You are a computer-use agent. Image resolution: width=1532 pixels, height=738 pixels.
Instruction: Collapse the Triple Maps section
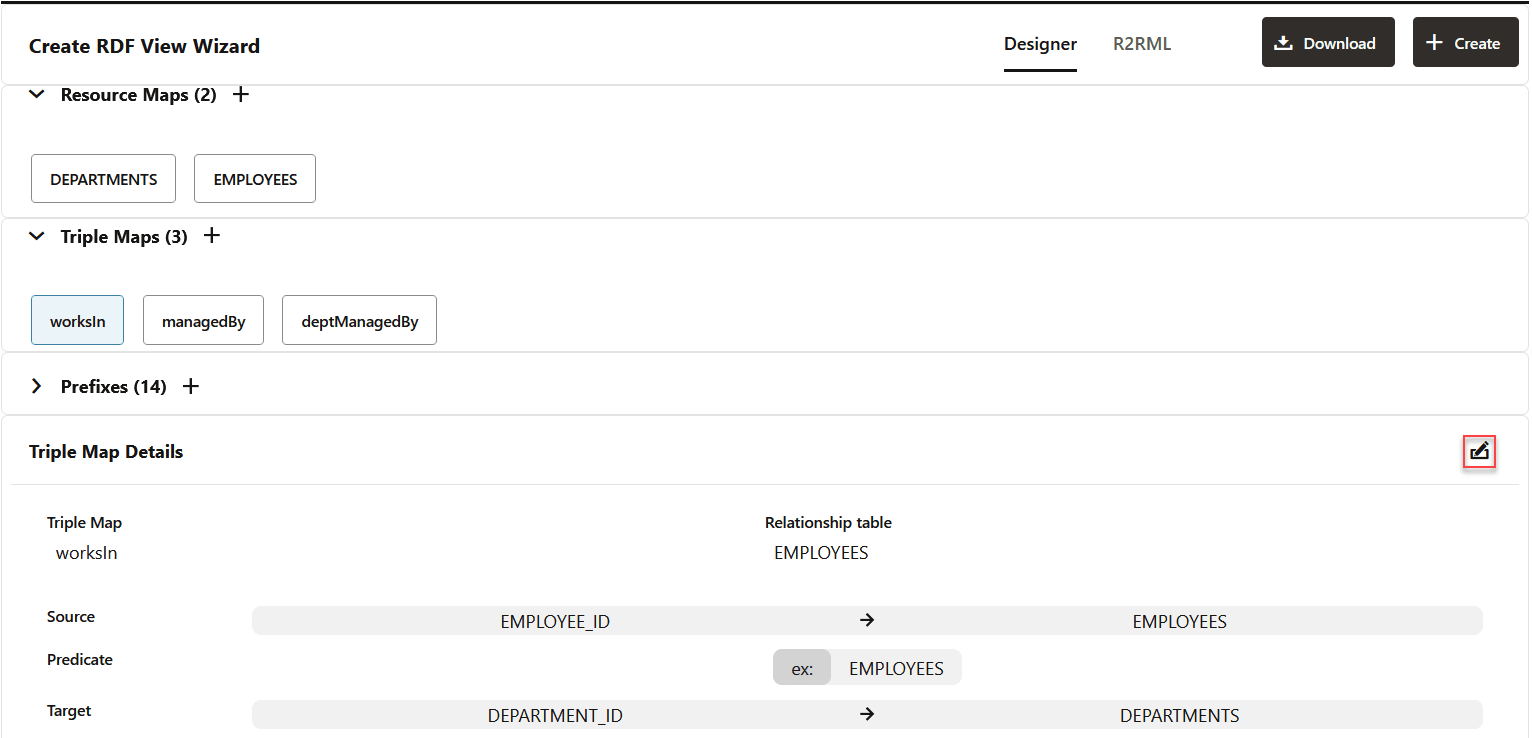click(x=37, y=237)
